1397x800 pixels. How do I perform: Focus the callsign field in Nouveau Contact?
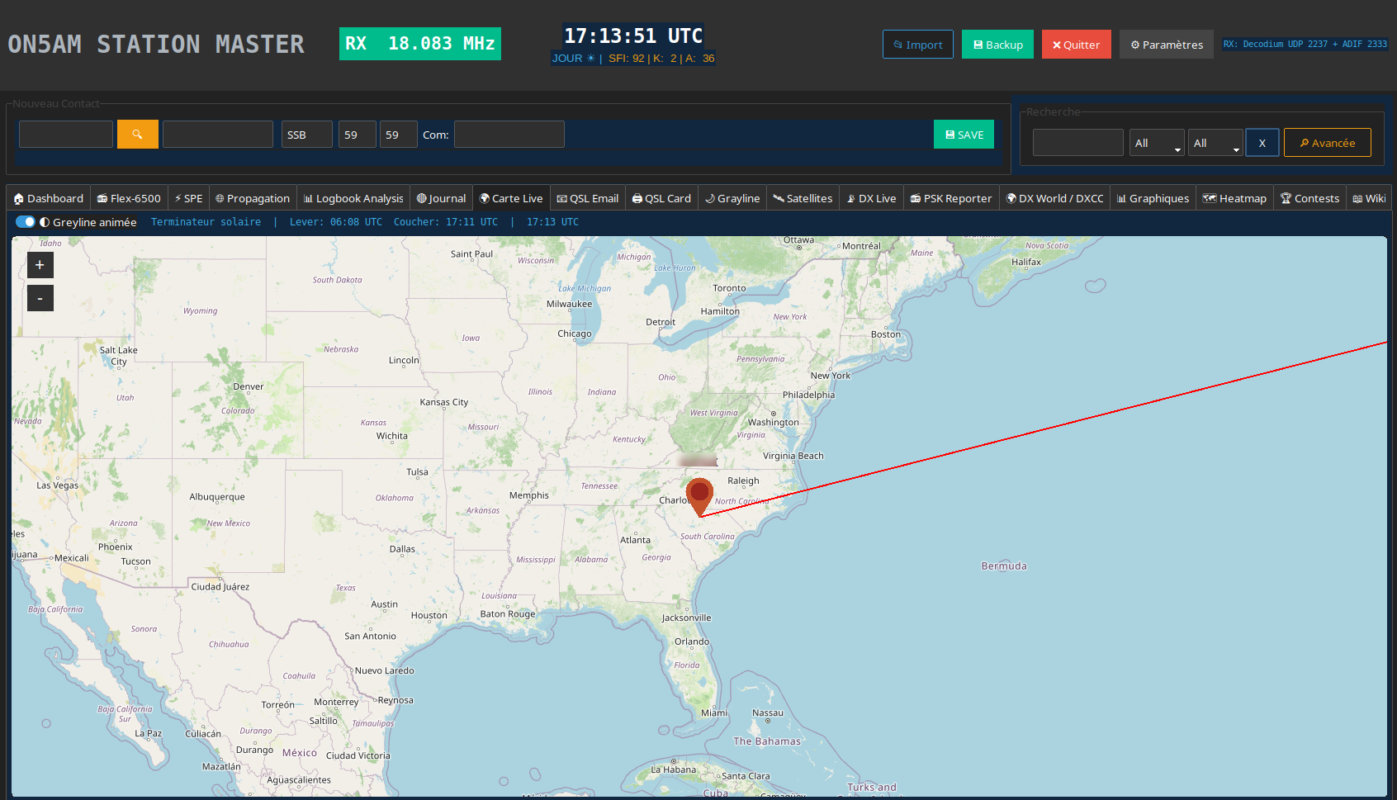tap(66, 134)
